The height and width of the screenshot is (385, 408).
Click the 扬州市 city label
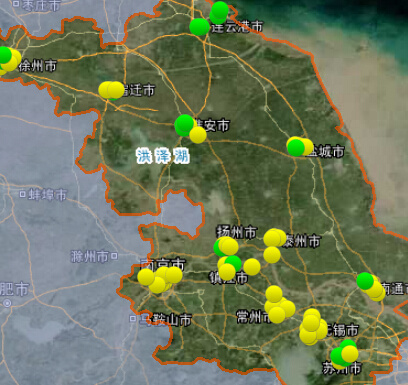(237, 232)
